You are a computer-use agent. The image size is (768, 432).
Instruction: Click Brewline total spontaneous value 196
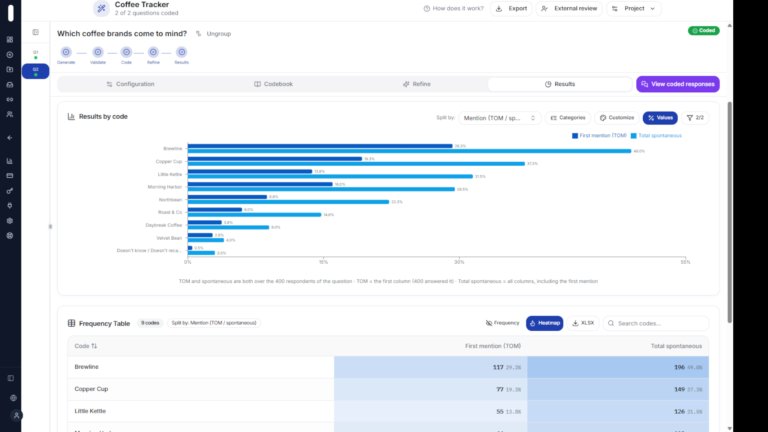679,367
